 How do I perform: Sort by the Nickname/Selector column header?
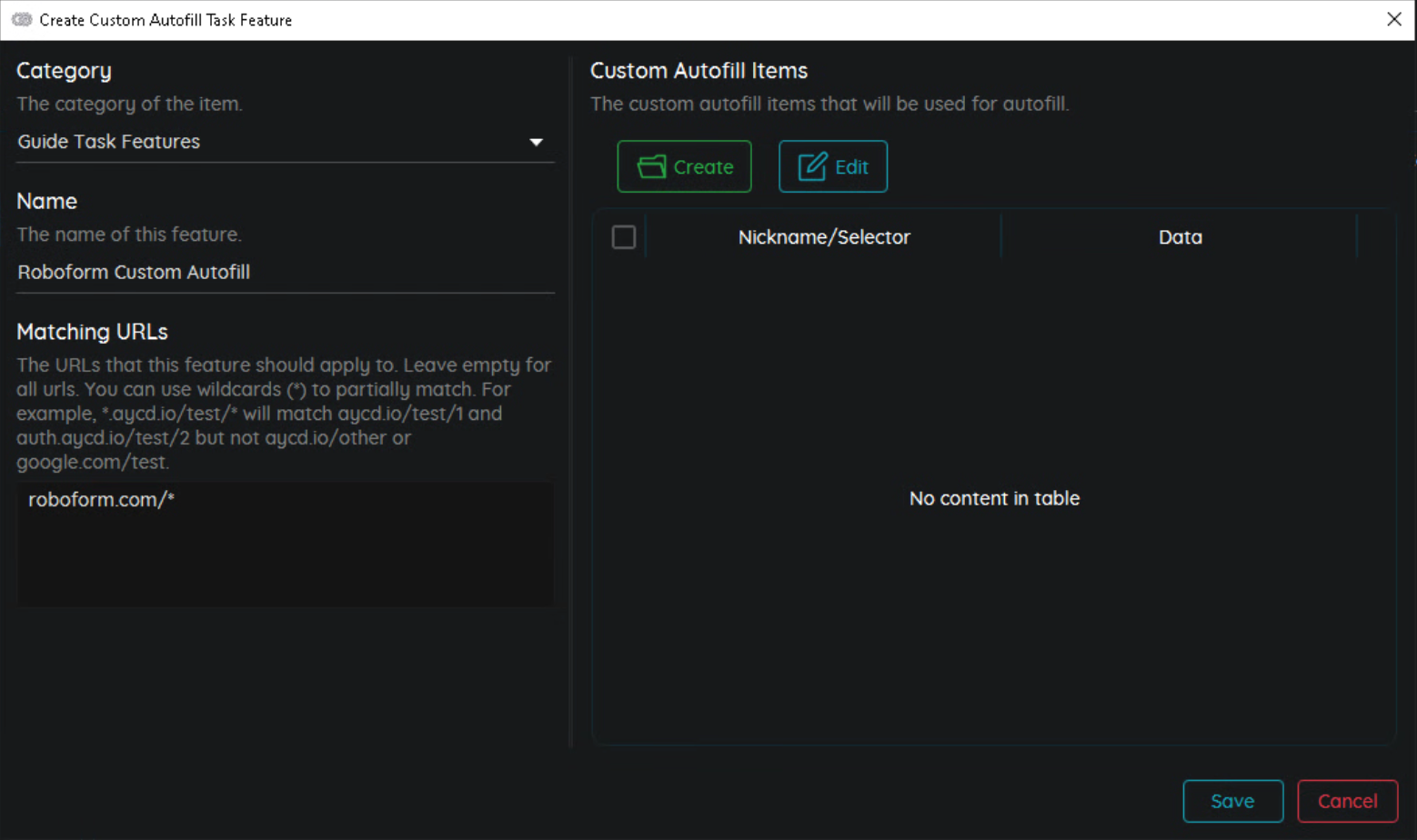[823, 237]
